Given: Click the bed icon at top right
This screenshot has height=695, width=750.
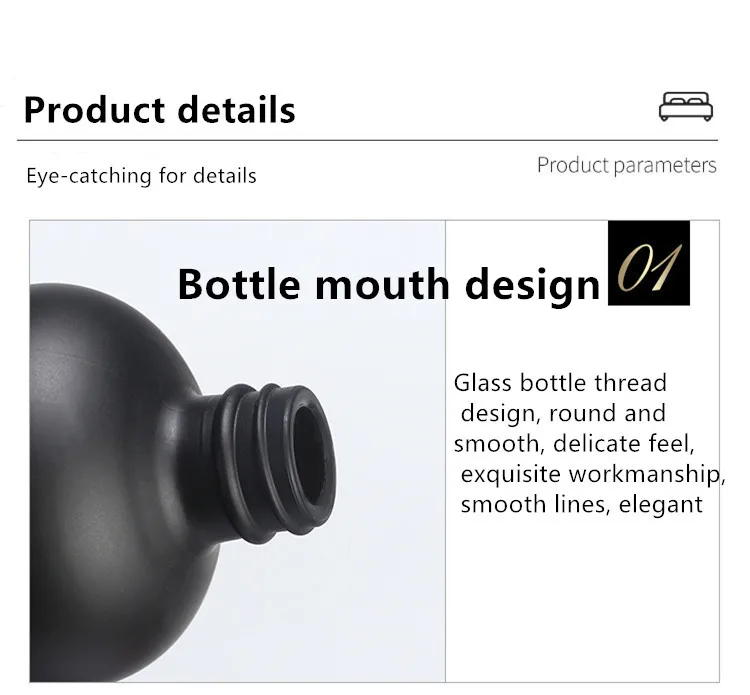Looking at the screenshot, I should point(685,107).
